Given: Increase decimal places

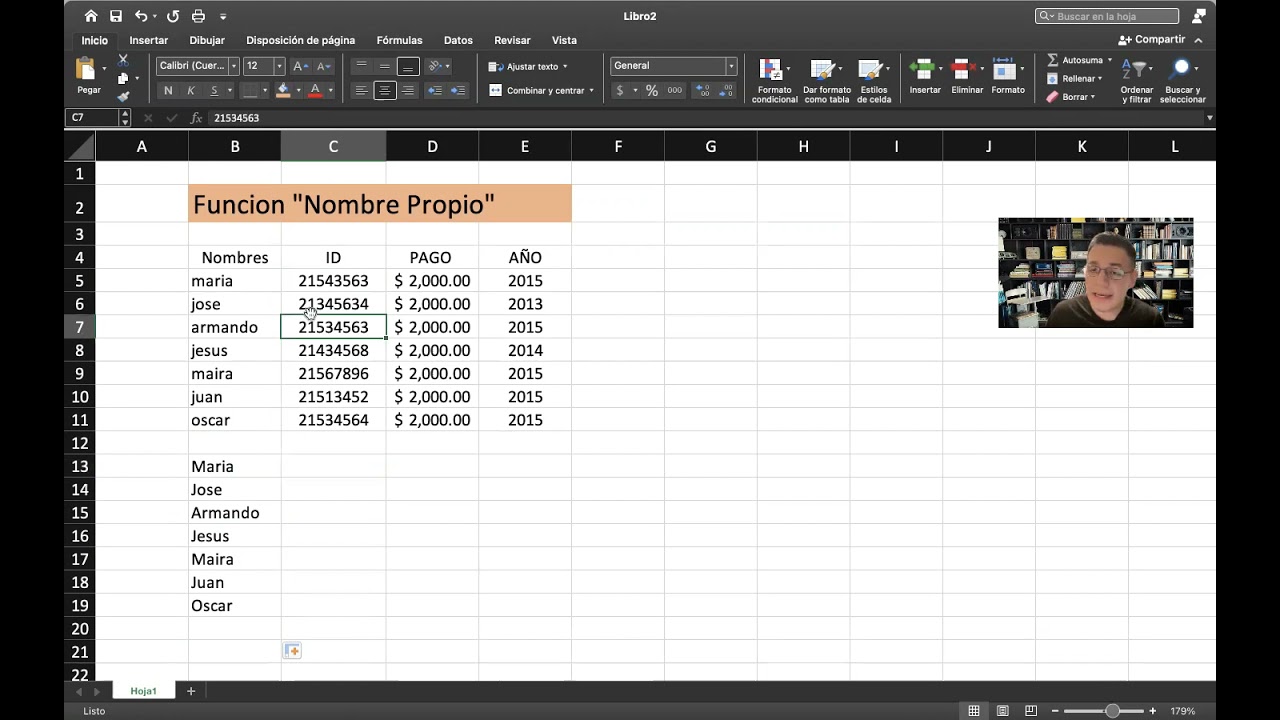Looking at the screenshot, I should [702, 90].
